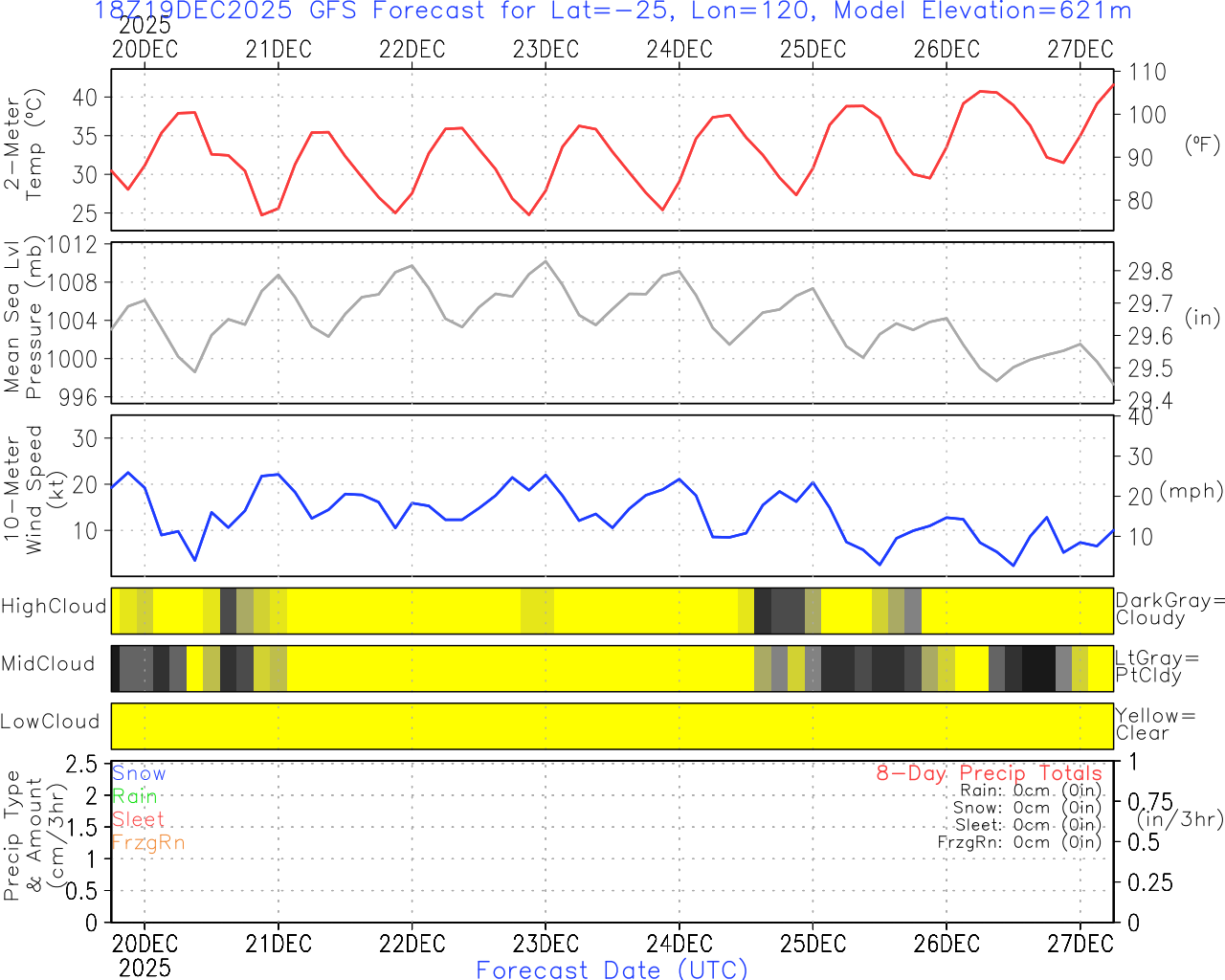Click the 25DEC label on top axis
Screen dimensions: 1225x980
813,50
